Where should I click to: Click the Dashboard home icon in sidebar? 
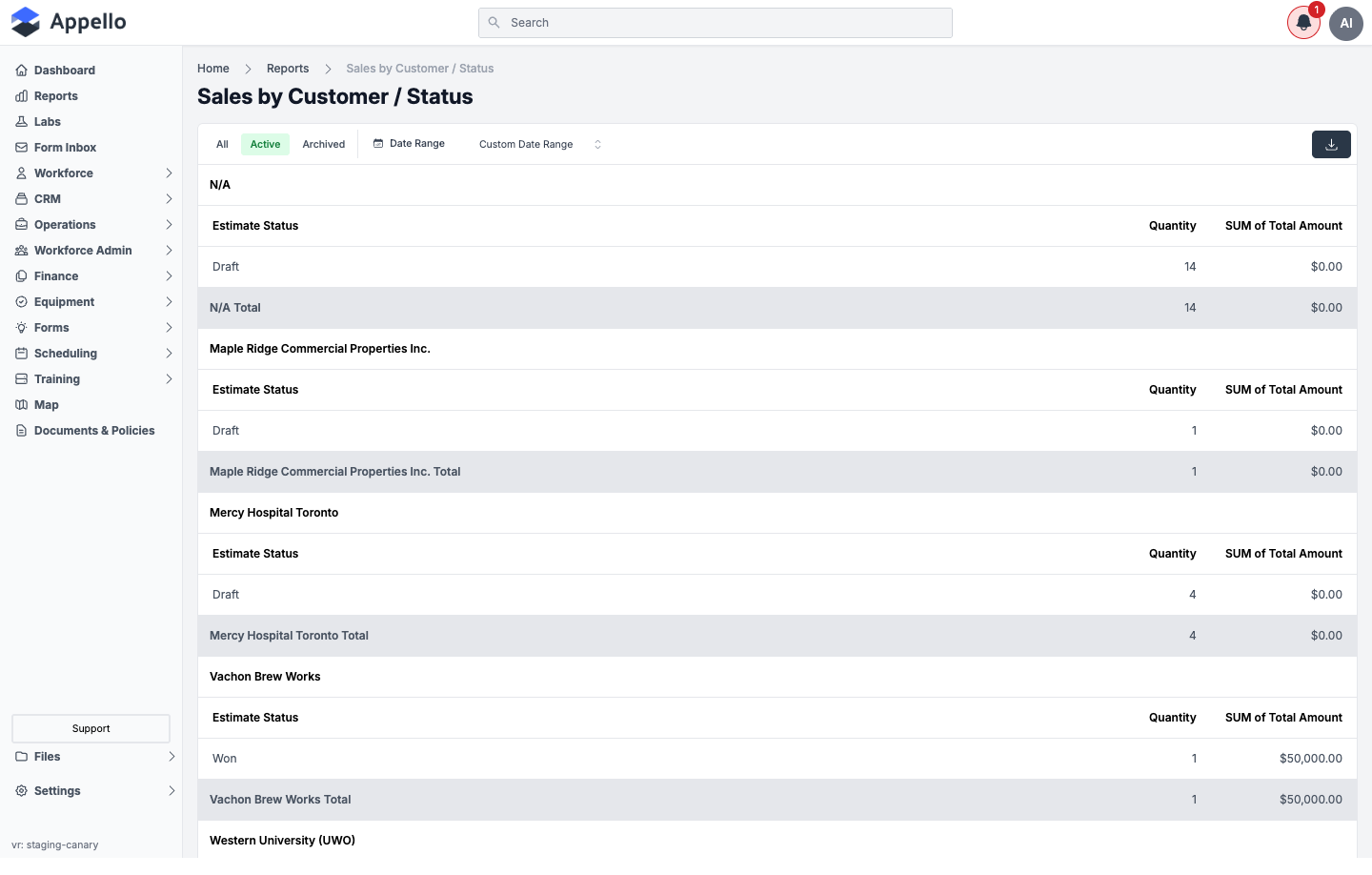click(x=21, y=71)
